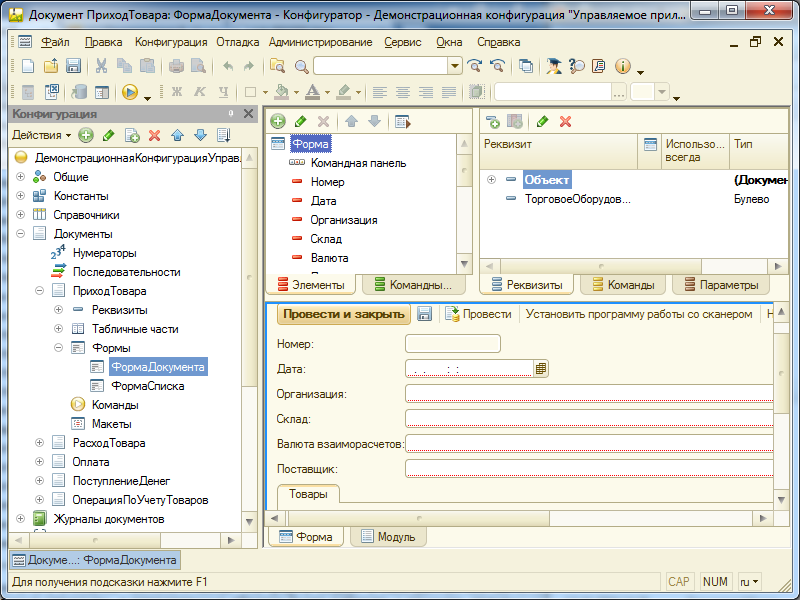This screenshot has width=800, height=600.
Task: Click the blue move-up arrow in Конфигурация toolbar
Action: tap(177, 135)
